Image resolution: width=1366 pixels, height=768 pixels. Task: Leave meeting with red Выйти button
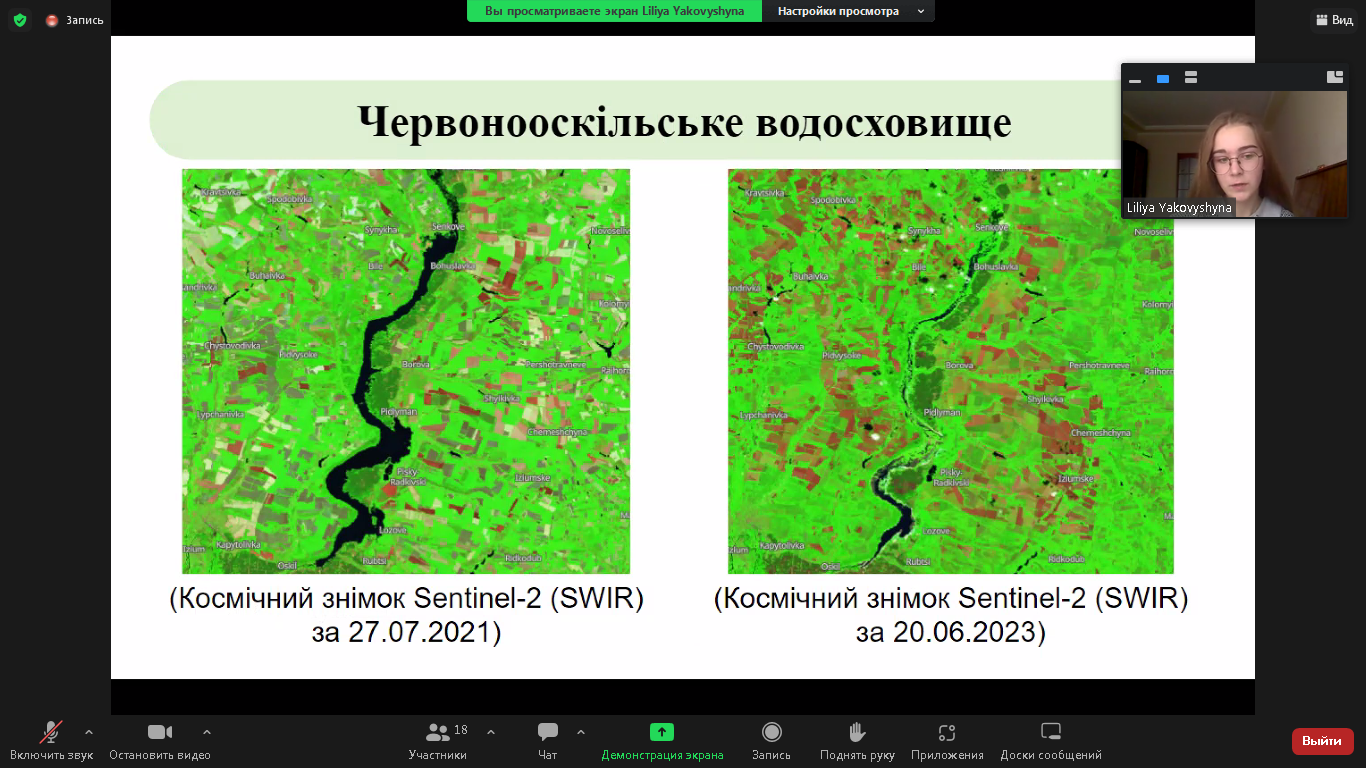(1322, 741)
